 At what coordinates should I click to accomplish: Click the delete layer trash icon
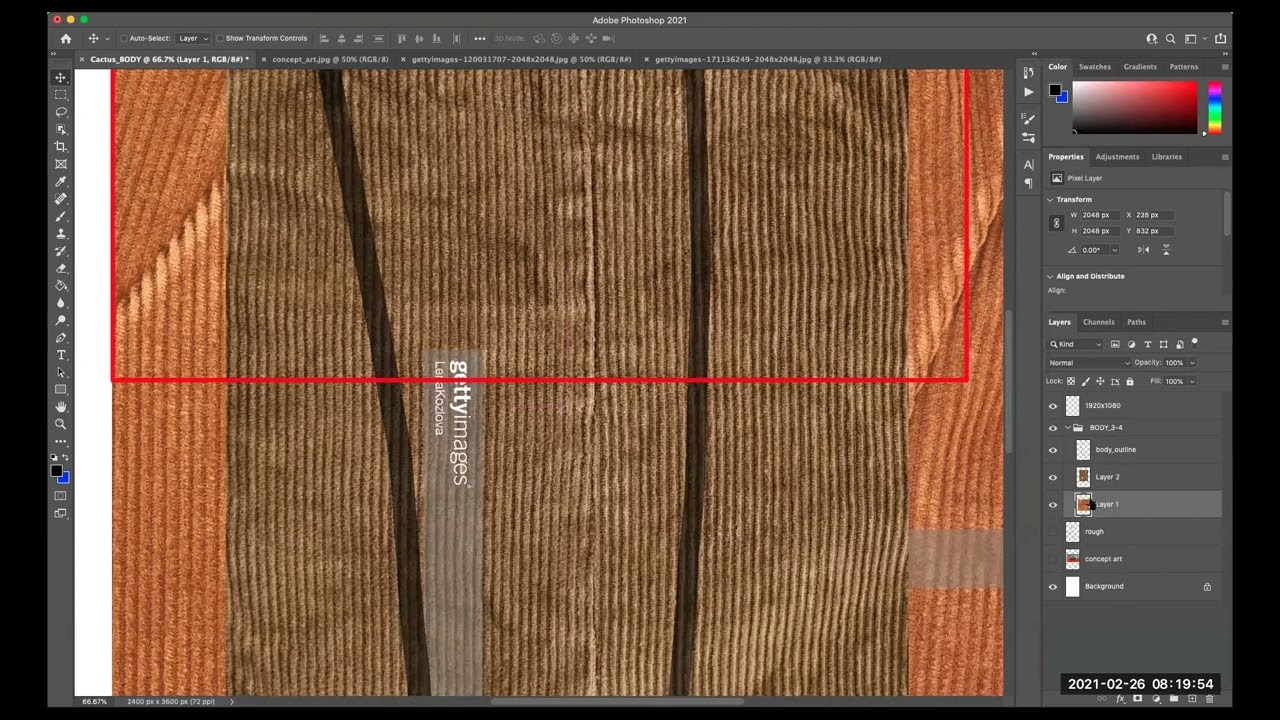[x=1211, y=698]
